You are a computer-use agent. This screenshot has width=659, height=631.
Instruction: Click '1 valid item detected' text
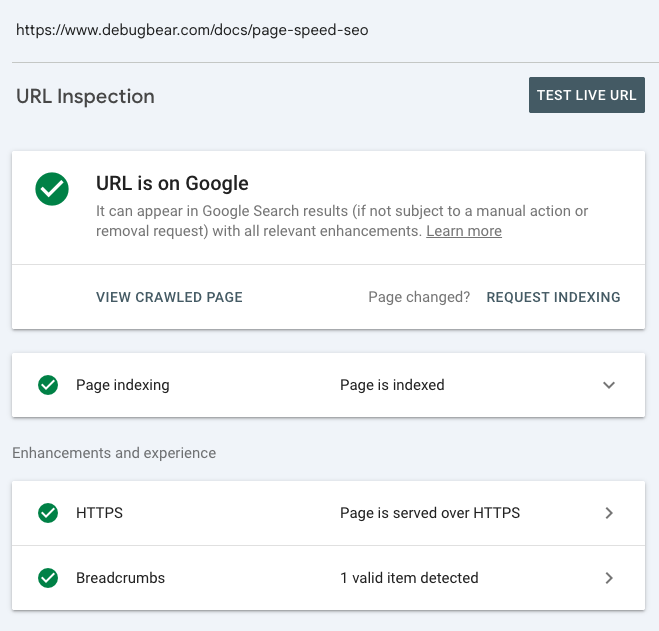(x=409, y=578)
